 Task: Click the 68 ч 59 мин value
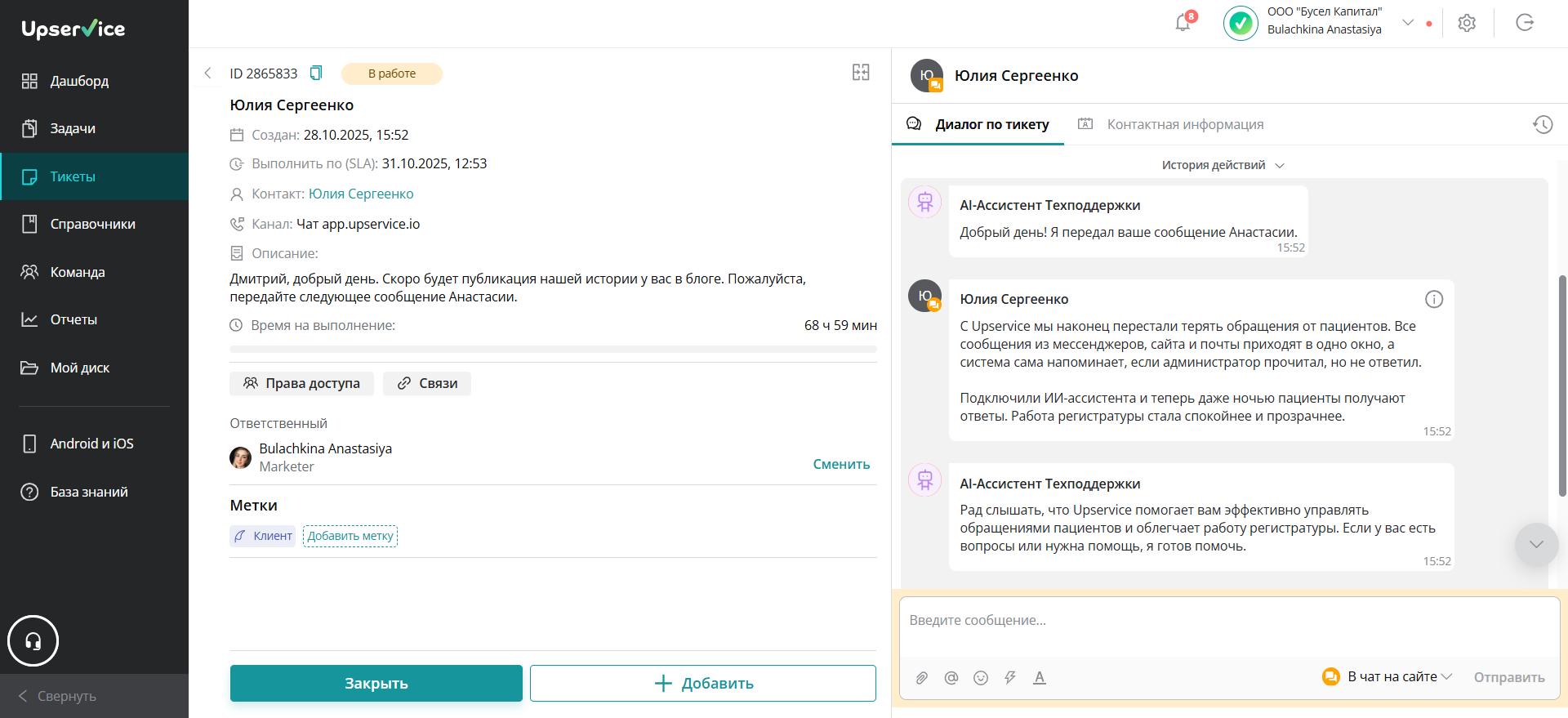(840, 325)
